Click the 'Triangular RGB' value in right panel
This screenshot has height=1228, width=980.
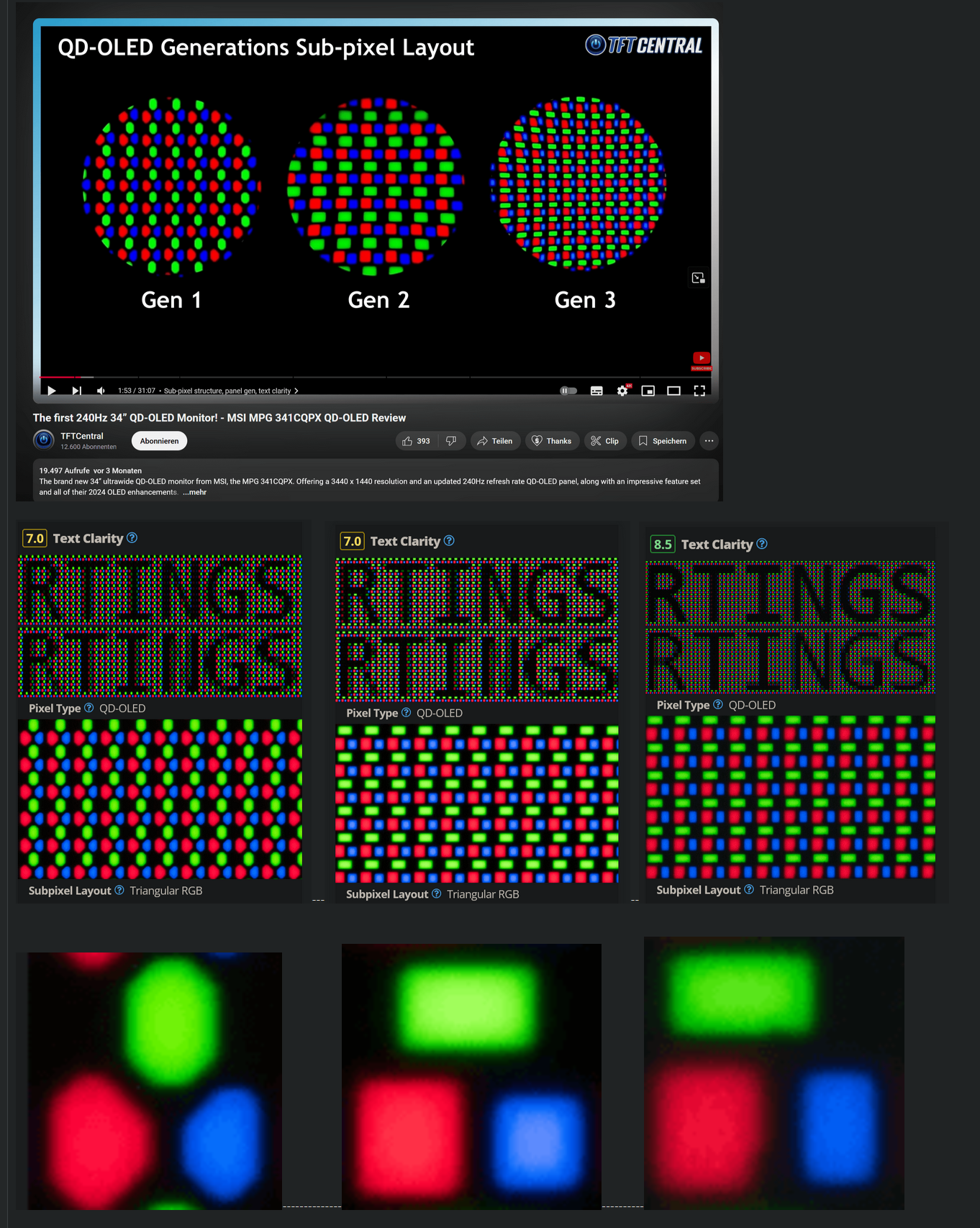(x=797, y=890)
